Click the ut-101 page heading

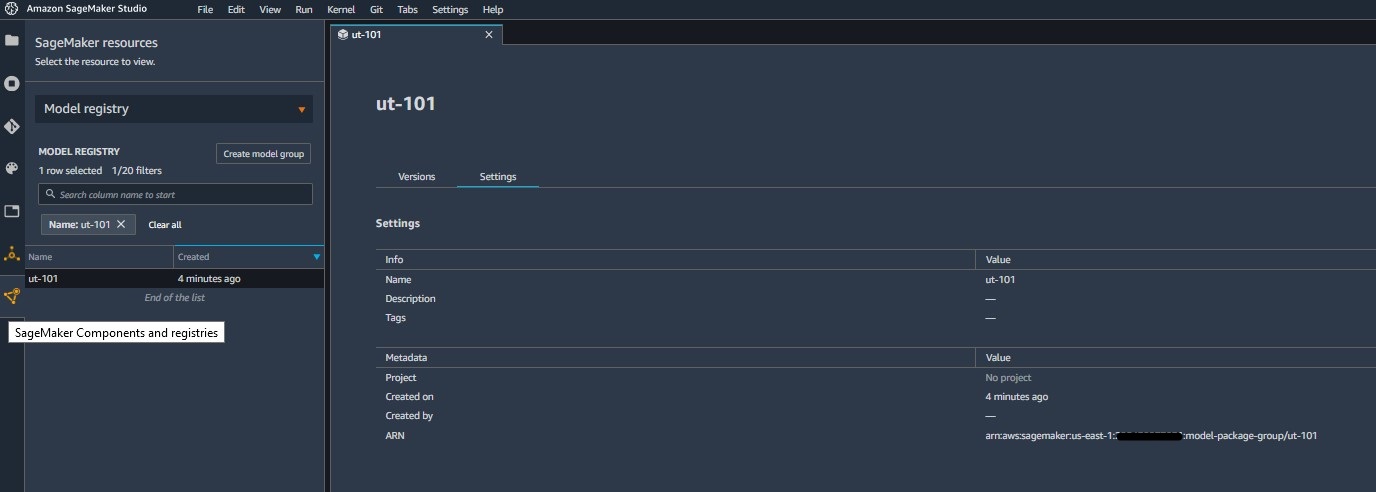pos(406,103)
